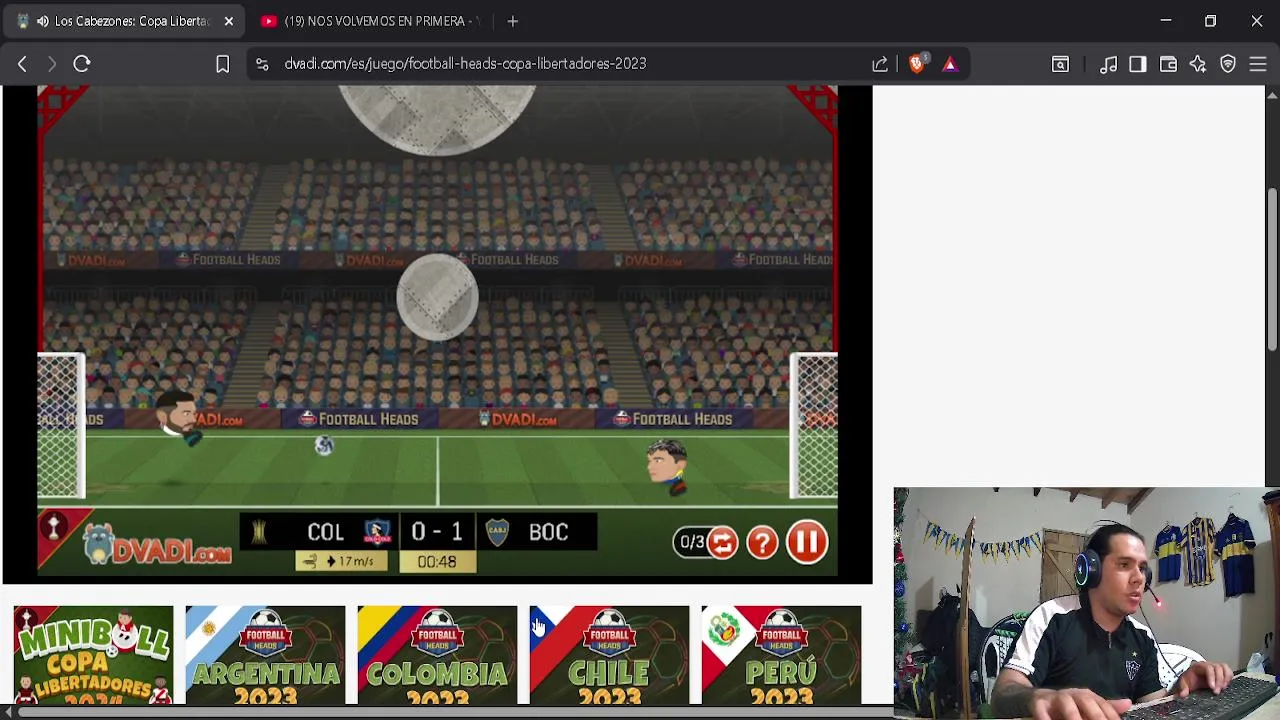This screenshot has height=720, width=1280.
Task: Open Leo AI sparkle icon
Action: tap(1198, 63)
